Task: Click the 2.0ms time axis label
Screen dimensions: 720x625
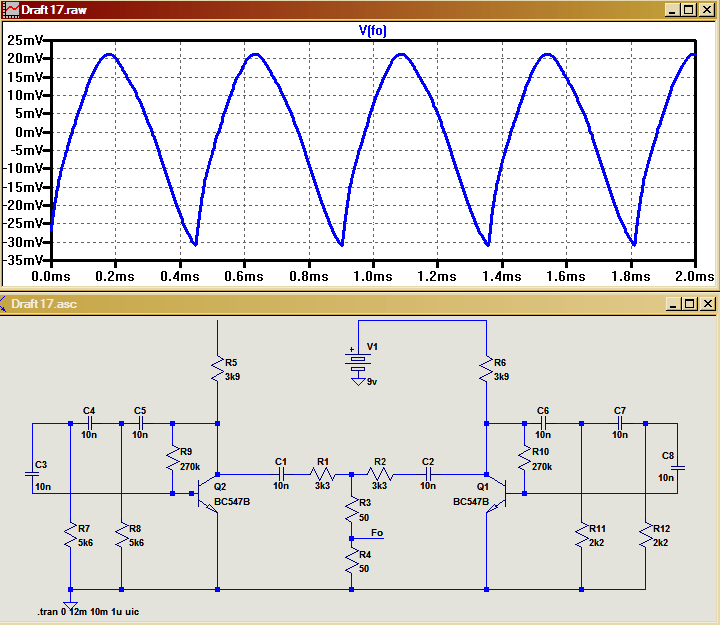Action: tap(695, 276)
